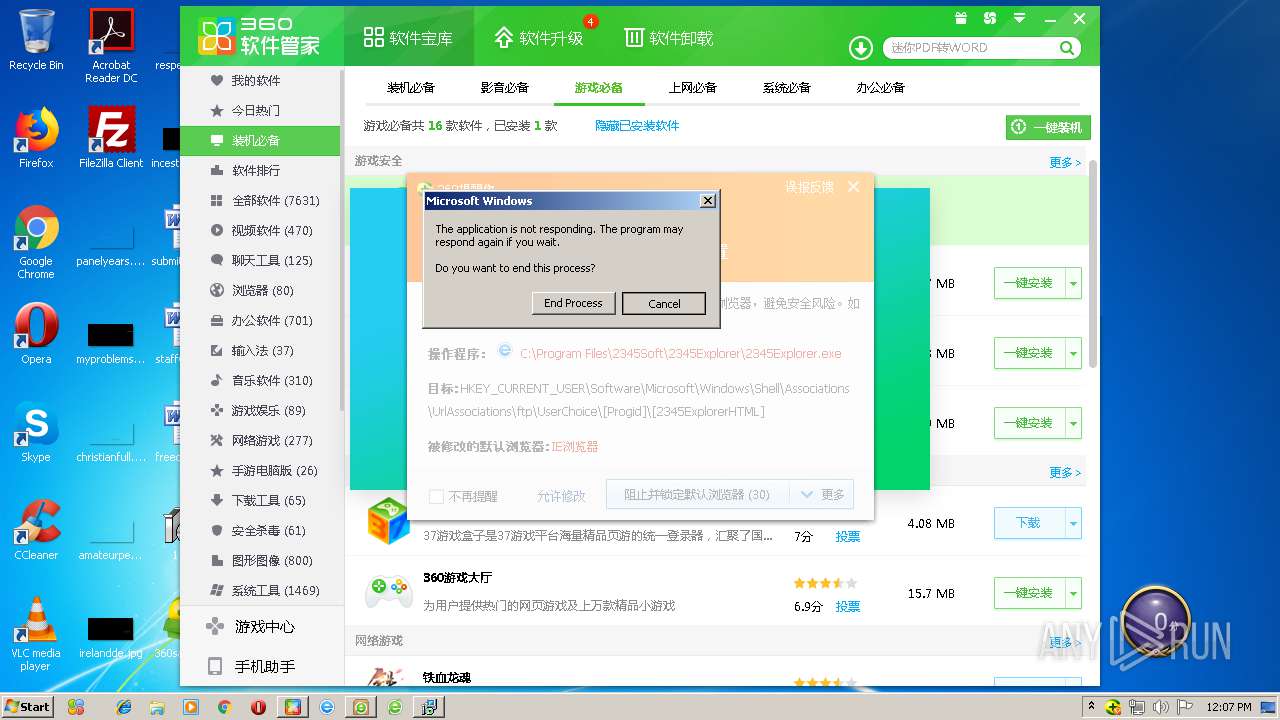
Task: Switch to 游戏必备 sub-tab
Action: [x=599, y=87]
